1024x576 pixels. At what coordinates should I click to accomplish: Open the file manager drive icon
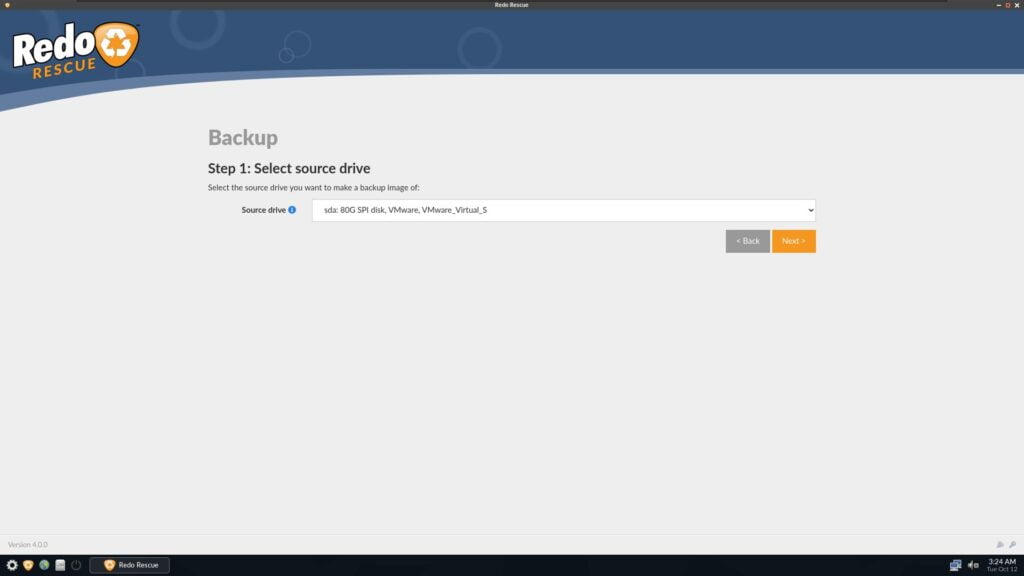60,565
